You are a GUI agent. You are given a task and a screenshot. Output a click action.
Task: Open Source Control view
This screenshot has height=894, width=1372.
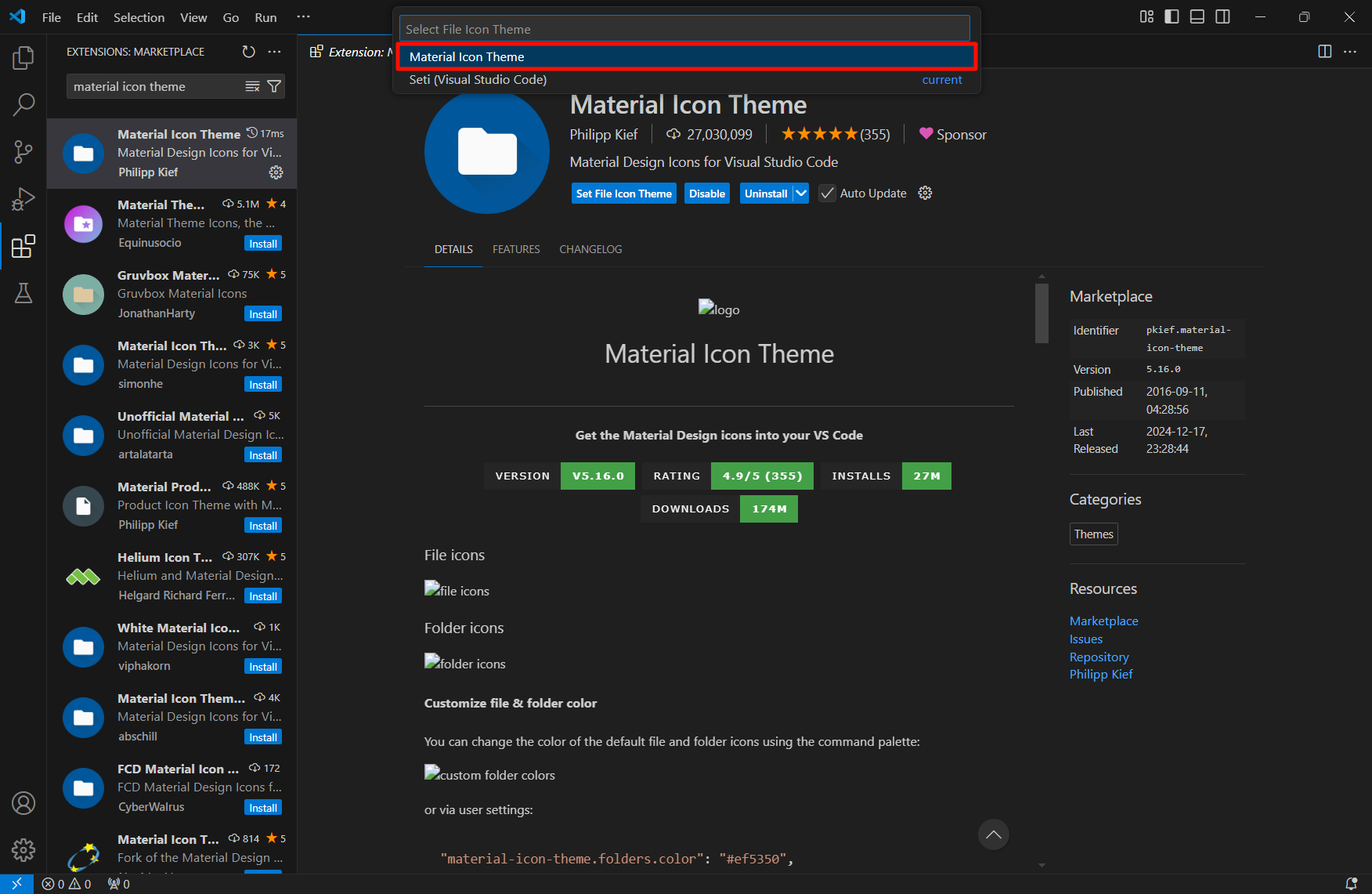pos(23,152)
